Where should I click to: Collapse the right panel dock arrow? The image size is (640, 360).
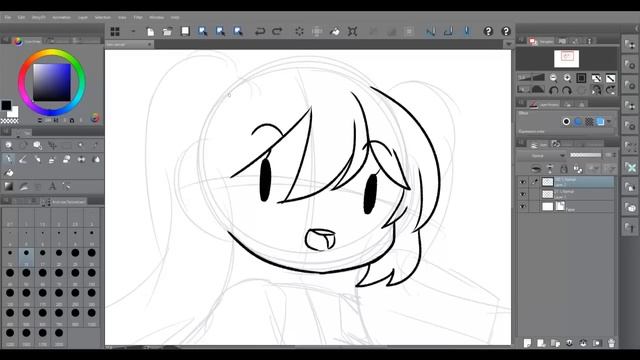click(x=636, y=28)
